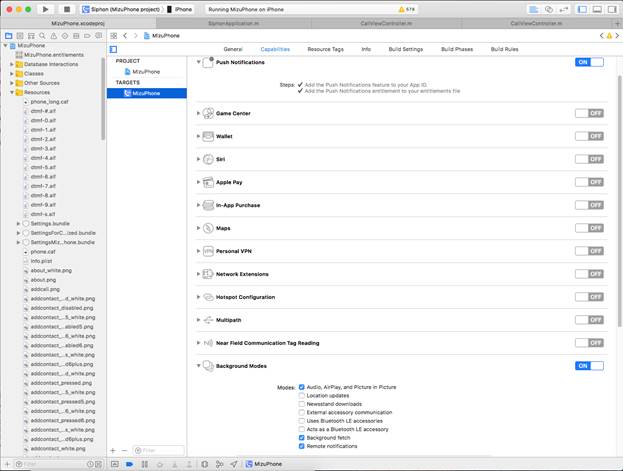Click Simulate Location arrow icon
This screenshot has width=623, height=471.
click(234, 464)
